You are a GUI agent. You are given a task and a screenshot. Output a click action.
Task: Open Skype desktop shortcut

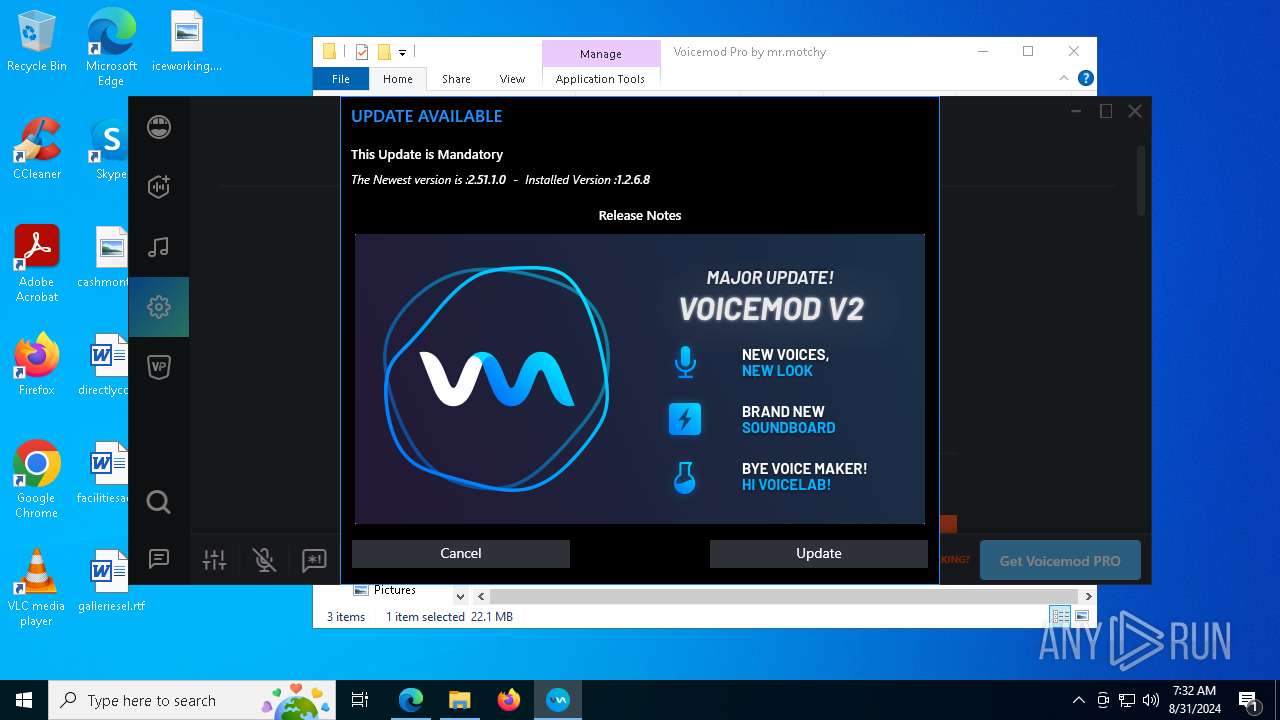click(111, 149)
